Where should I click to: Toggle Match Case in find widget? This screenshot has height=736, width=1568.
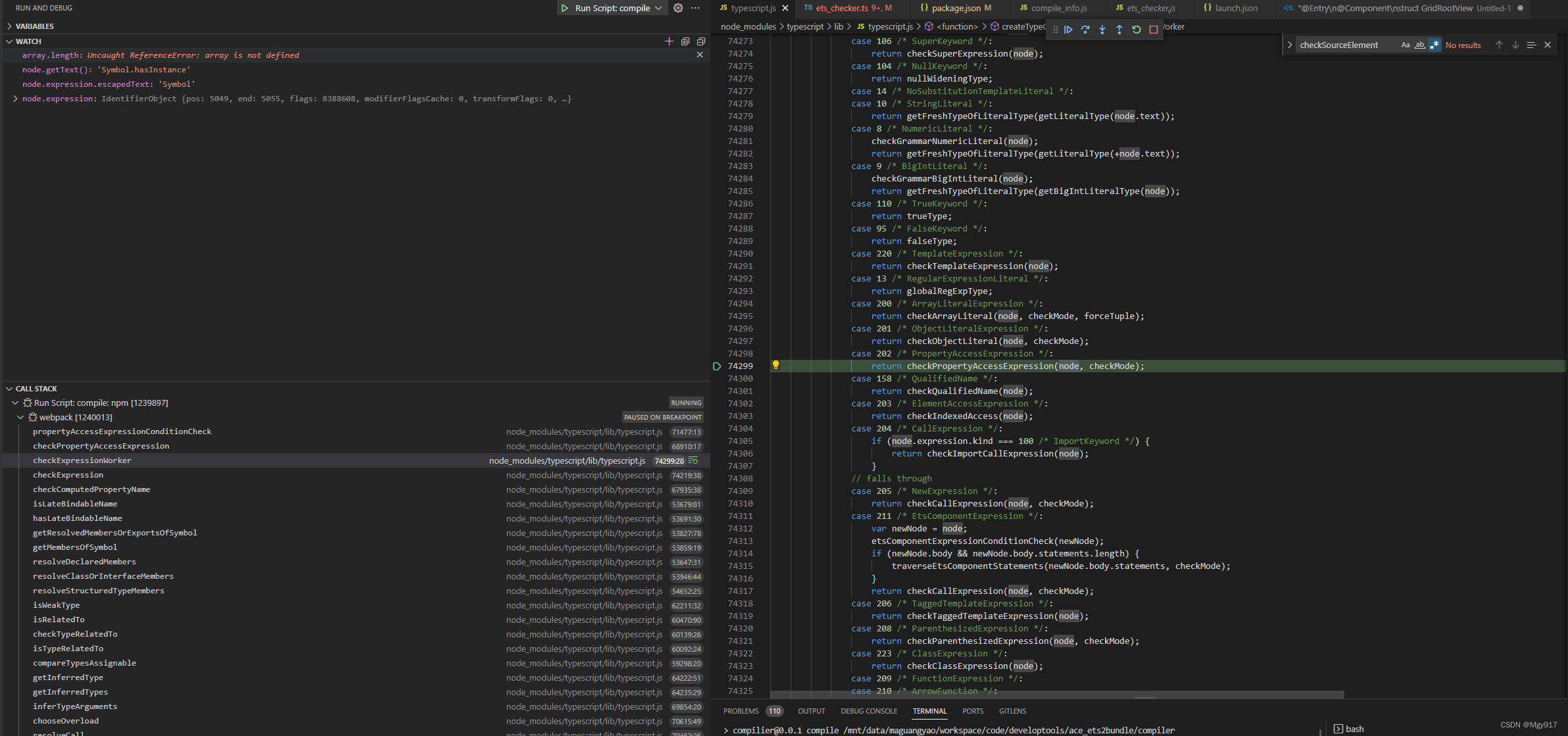[1406, 45]
